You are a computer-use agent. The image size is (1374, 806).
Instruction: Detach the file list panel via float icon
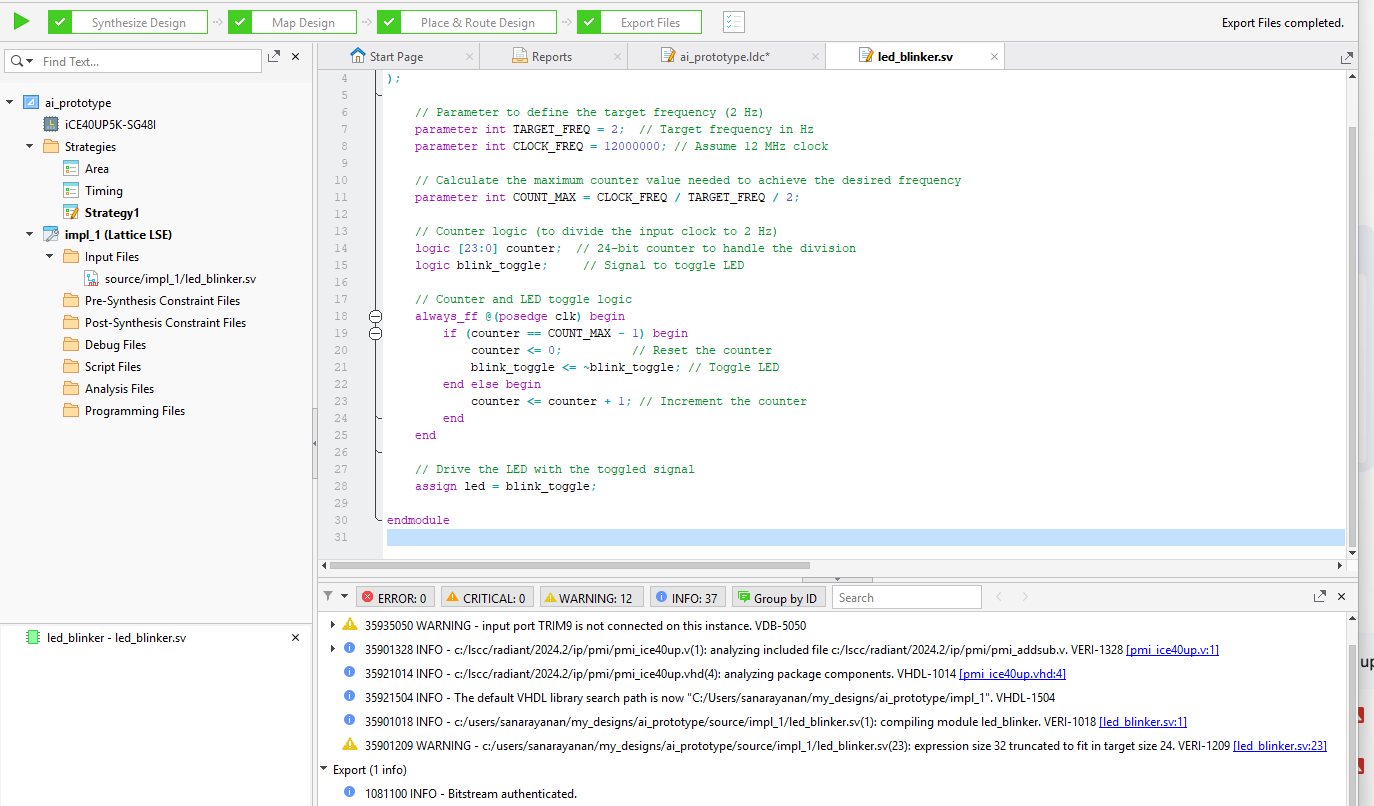(x=274, y=58)
